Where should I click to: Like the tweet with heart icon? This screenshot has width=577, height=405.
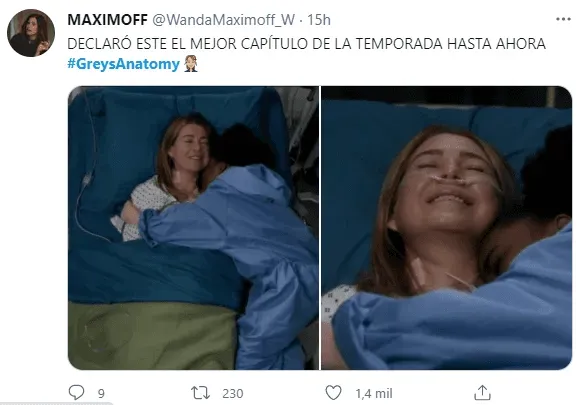tap(333, 392)
